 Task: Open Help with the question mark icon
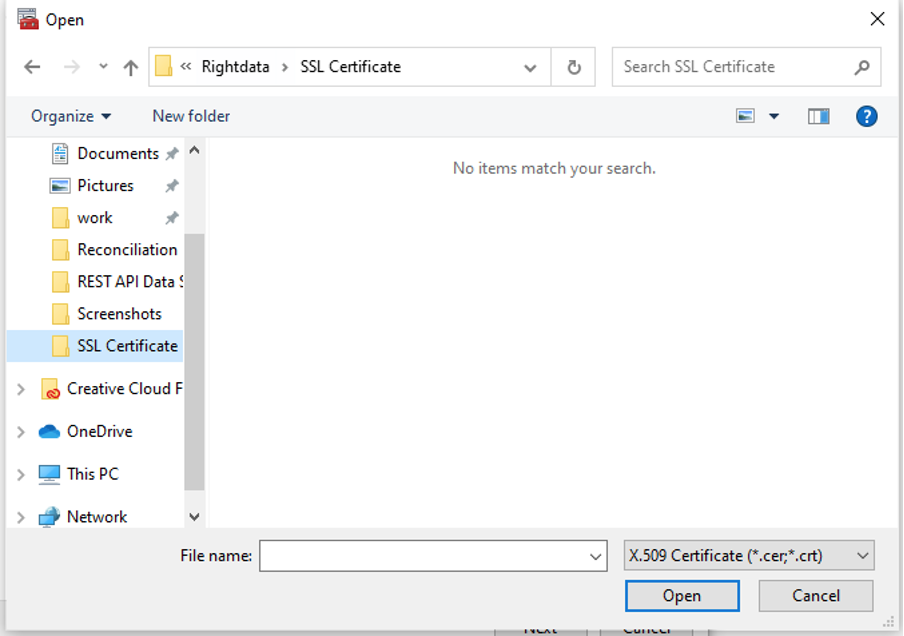[x=866, y=115]
